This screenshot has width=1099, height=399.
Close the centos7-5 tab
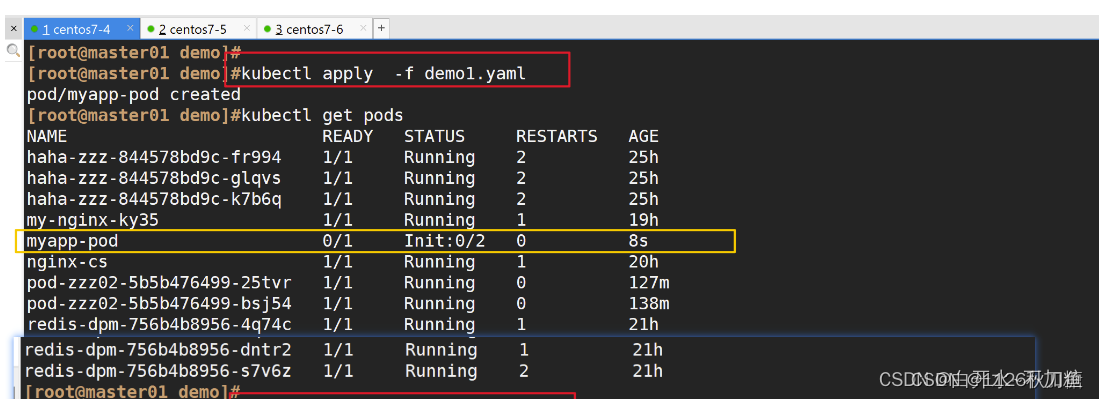pyautogui.click(x=247, y=29)
